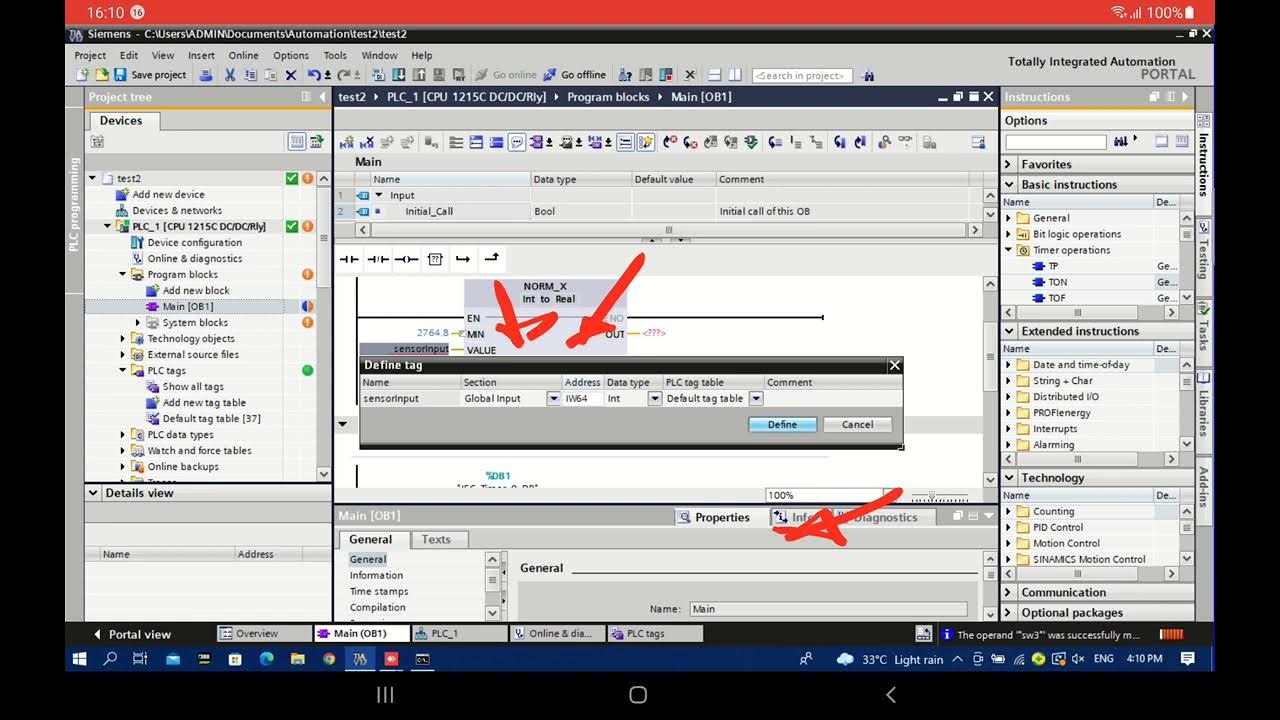The width and height of the screenshot is (1280, 720).
Task: Open PLC tag table dropdown in Define tag
Action: pos(756,398)
